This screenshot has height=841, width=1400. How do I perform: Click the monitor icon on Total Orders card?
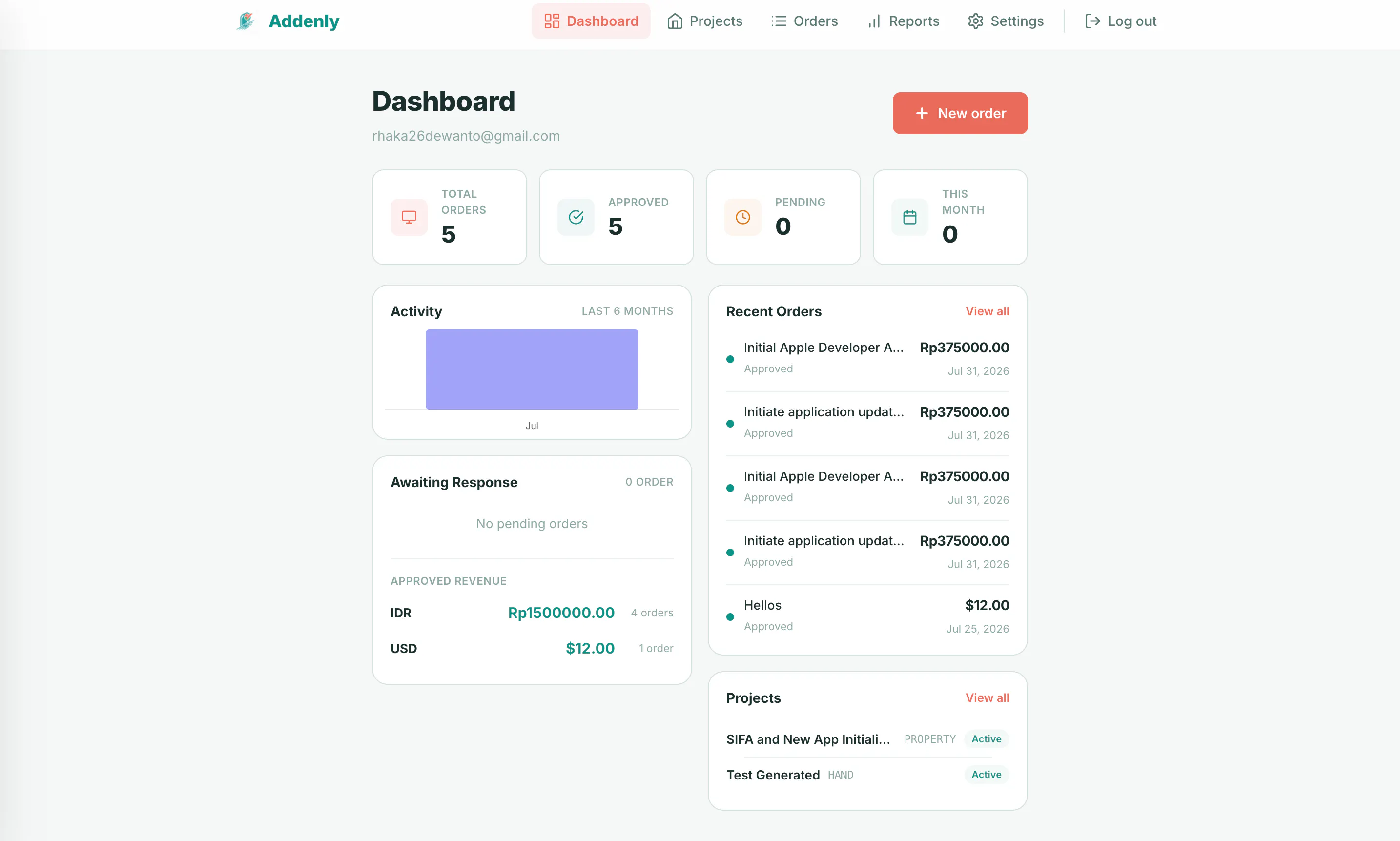[x=409, y=217]
